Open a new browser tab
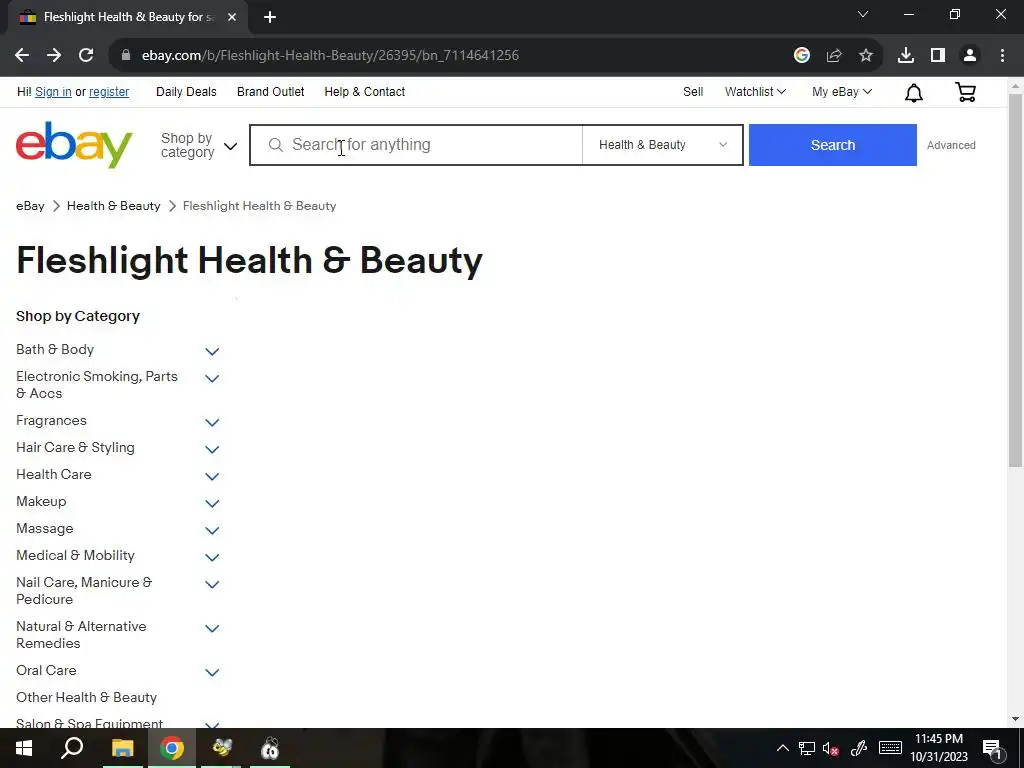1024x768 pixels. [x=270, y=18]
